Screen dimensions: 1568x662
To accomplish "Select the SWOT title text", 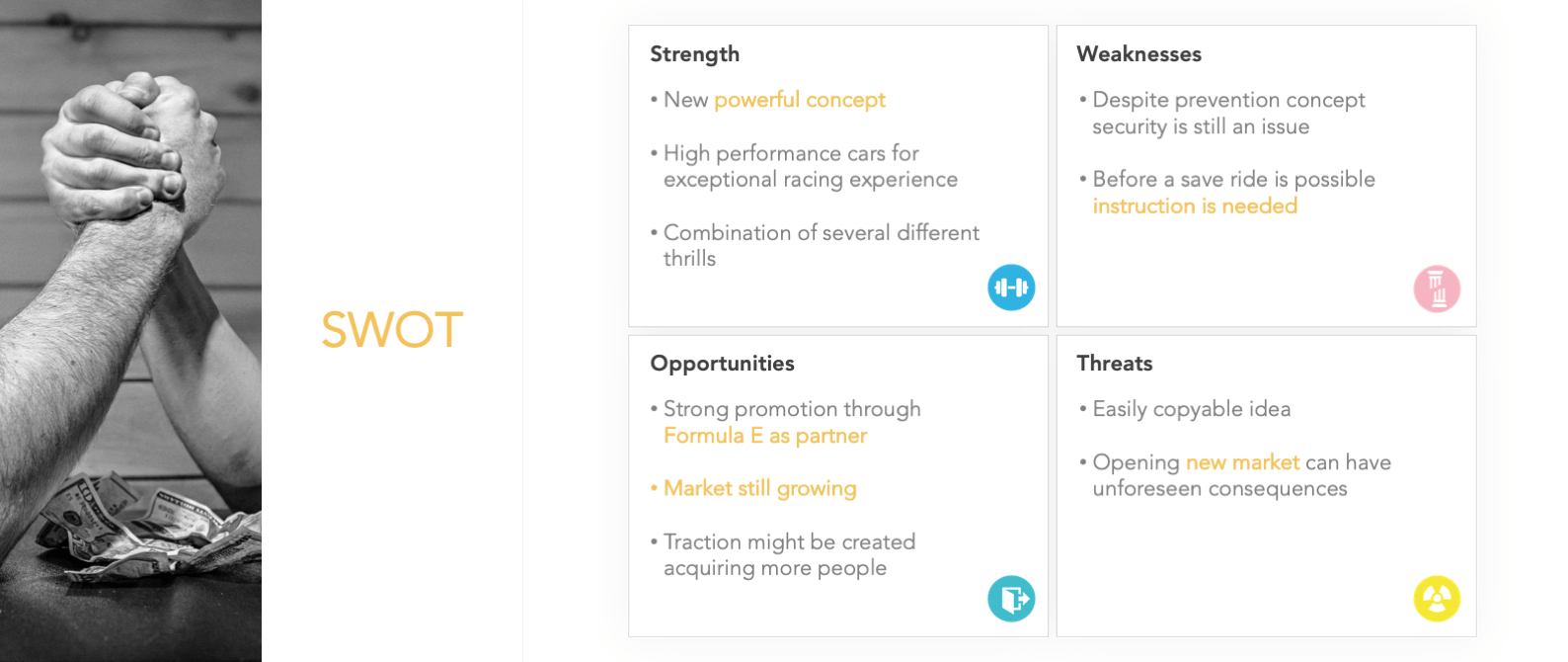I will coord(392,330).
